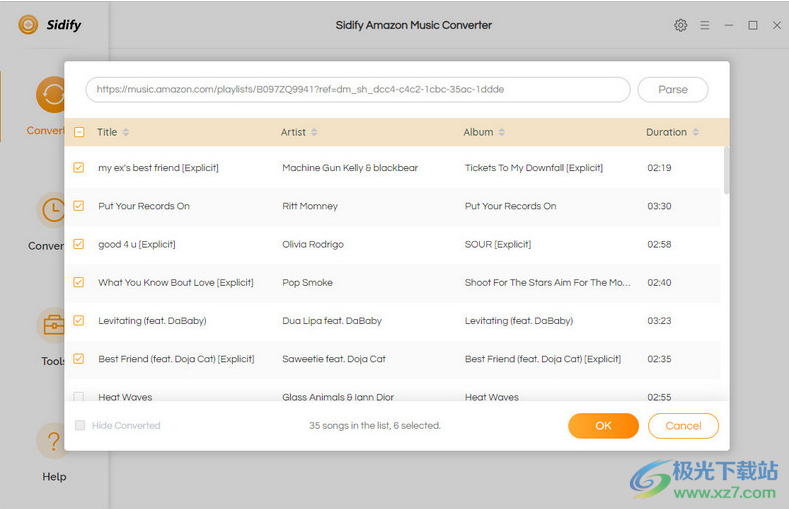The width and height of the screenshot is (789, 509).
Task: Click artist Olivia Rodrigo
Action: [x=313, y=244]
